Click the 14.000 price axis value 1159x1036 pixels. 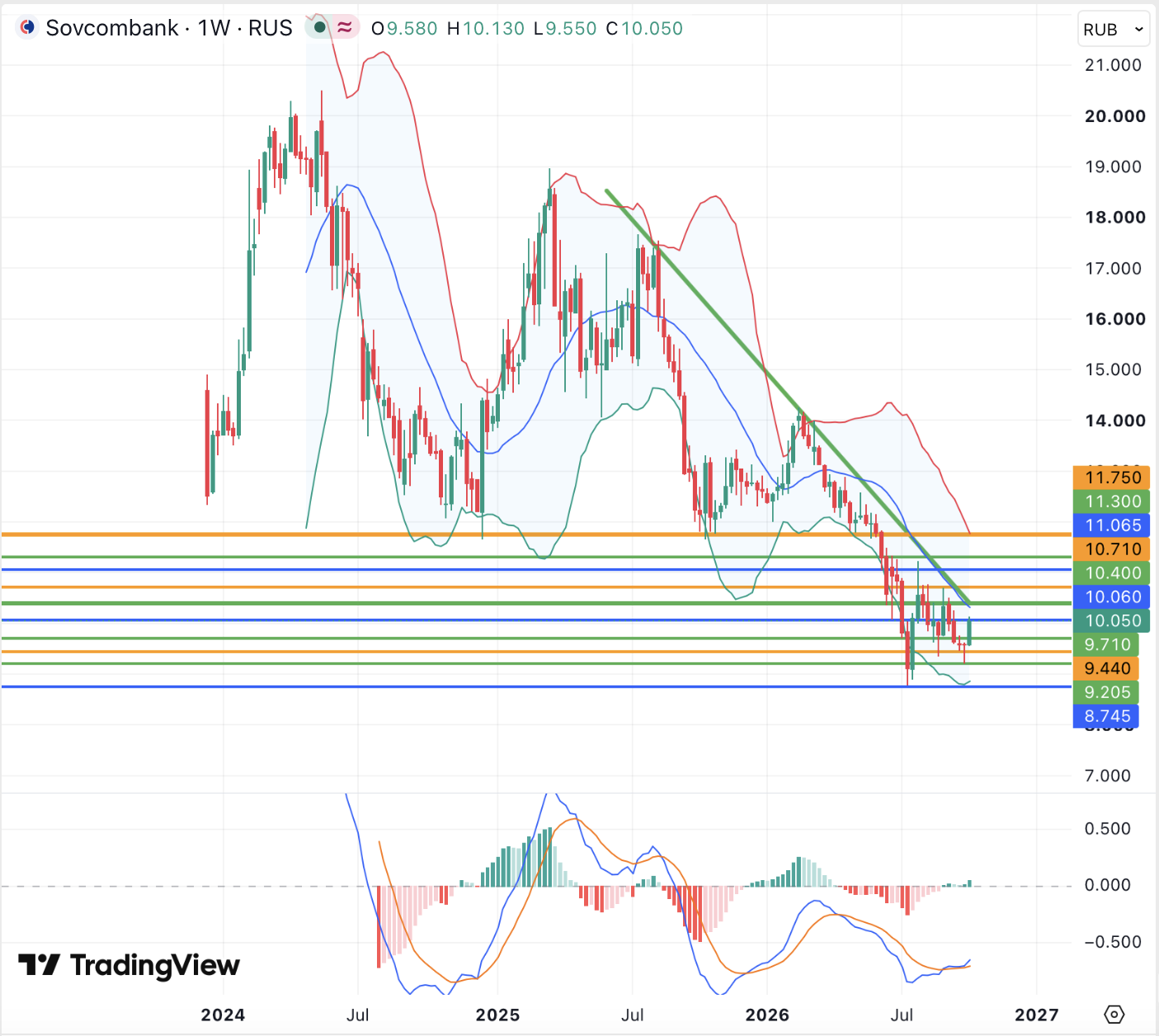pyautogui.click(x=1115, y=421)
